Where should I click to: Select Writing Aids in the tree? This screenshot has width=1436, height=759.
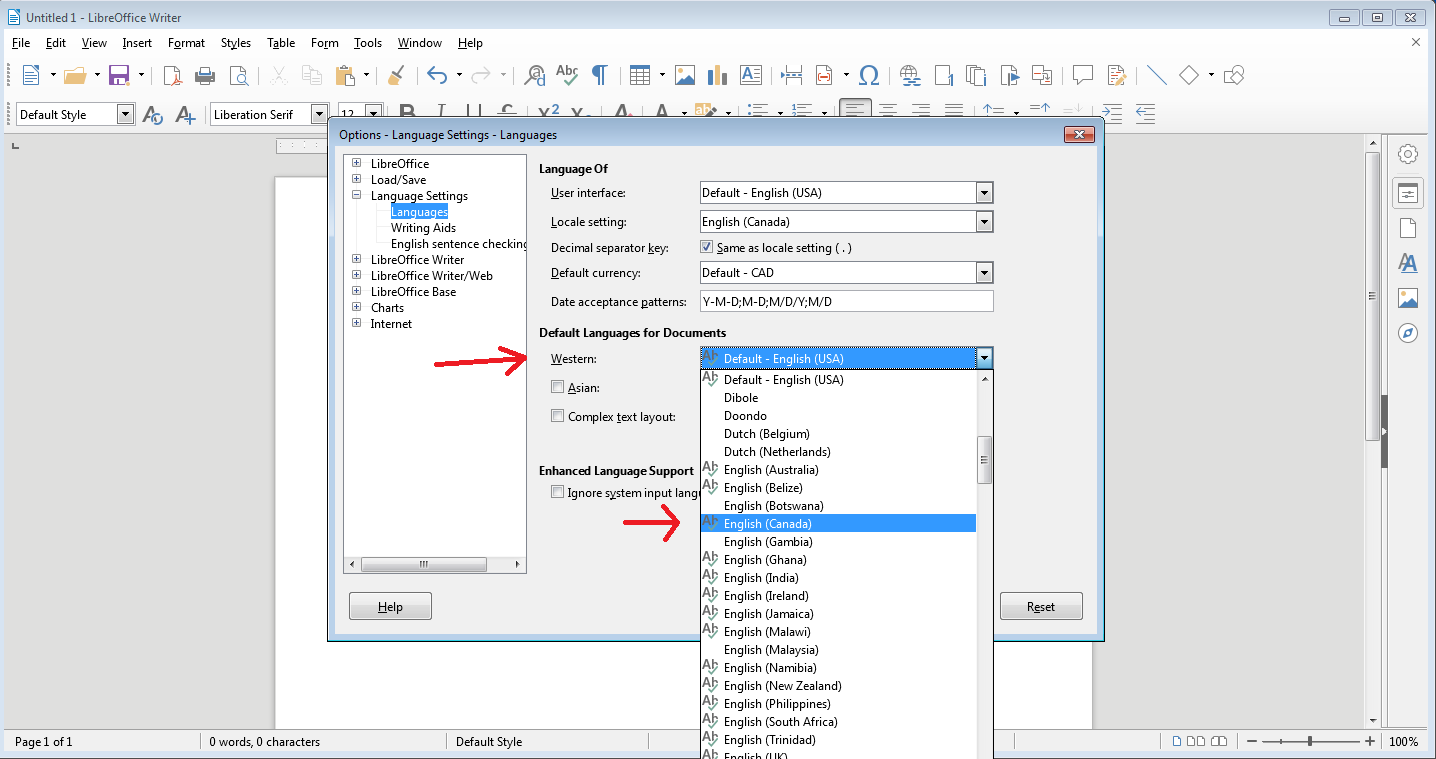pos(423,227)
